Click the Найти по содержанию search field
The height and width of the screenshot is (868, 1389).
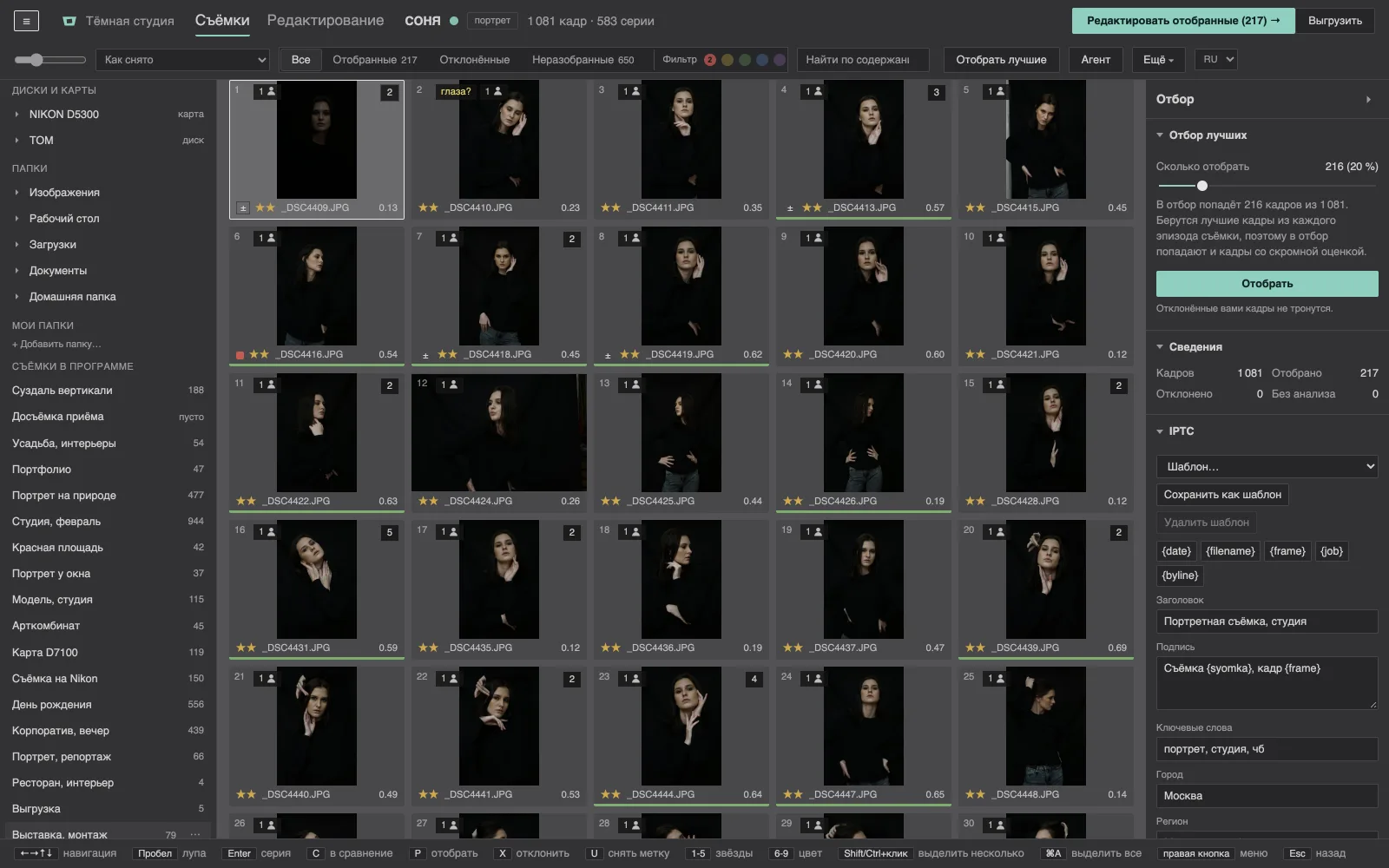point(863,60)
